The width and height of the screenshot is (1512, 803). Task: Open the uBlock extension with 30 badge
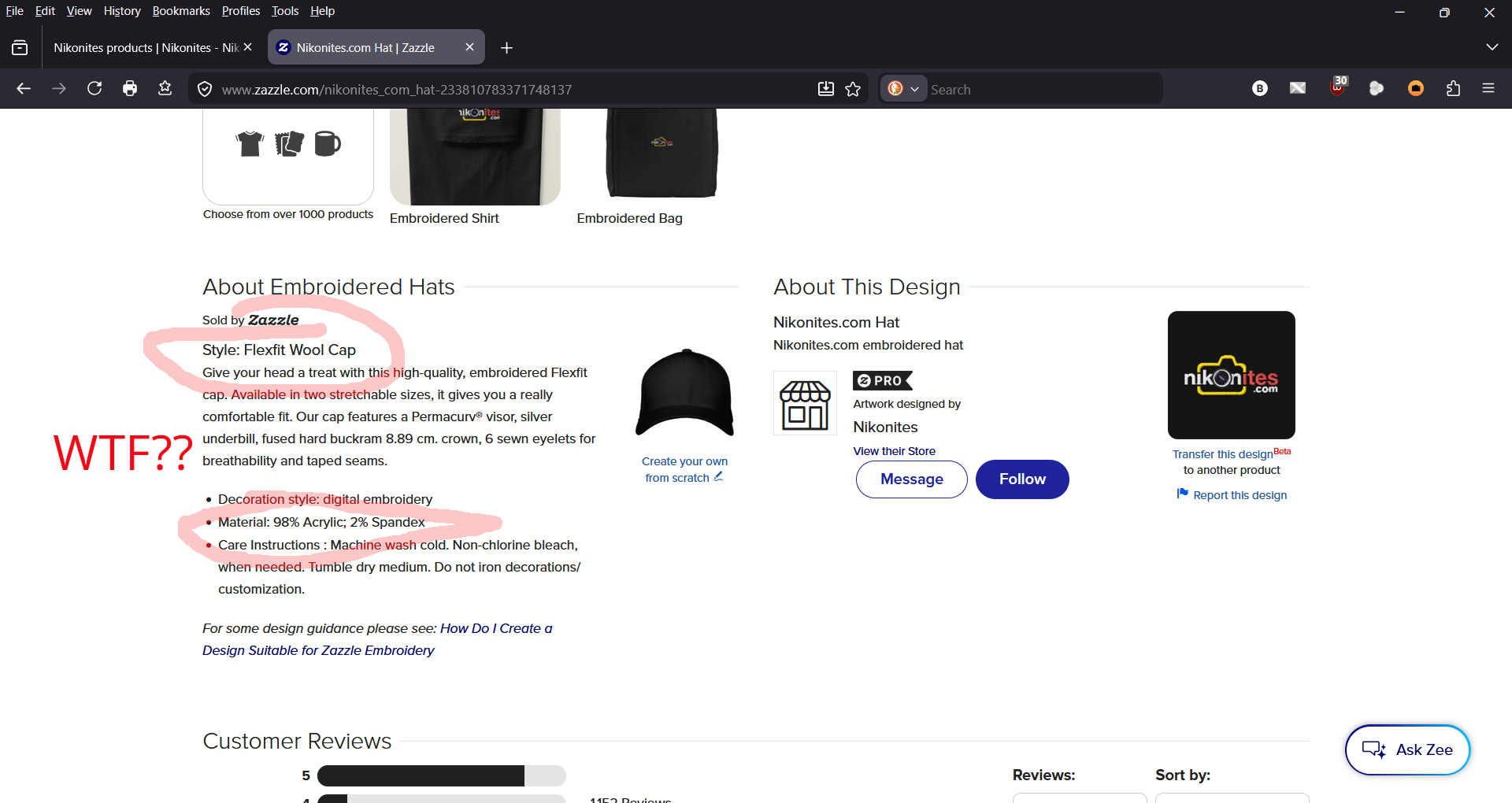click(x=1338, y=87)
